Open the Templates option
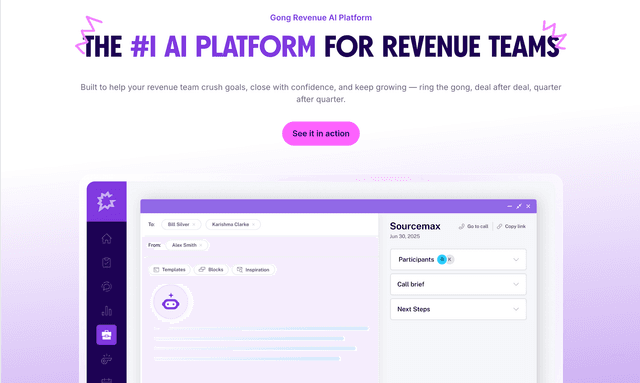 [169, 270]
